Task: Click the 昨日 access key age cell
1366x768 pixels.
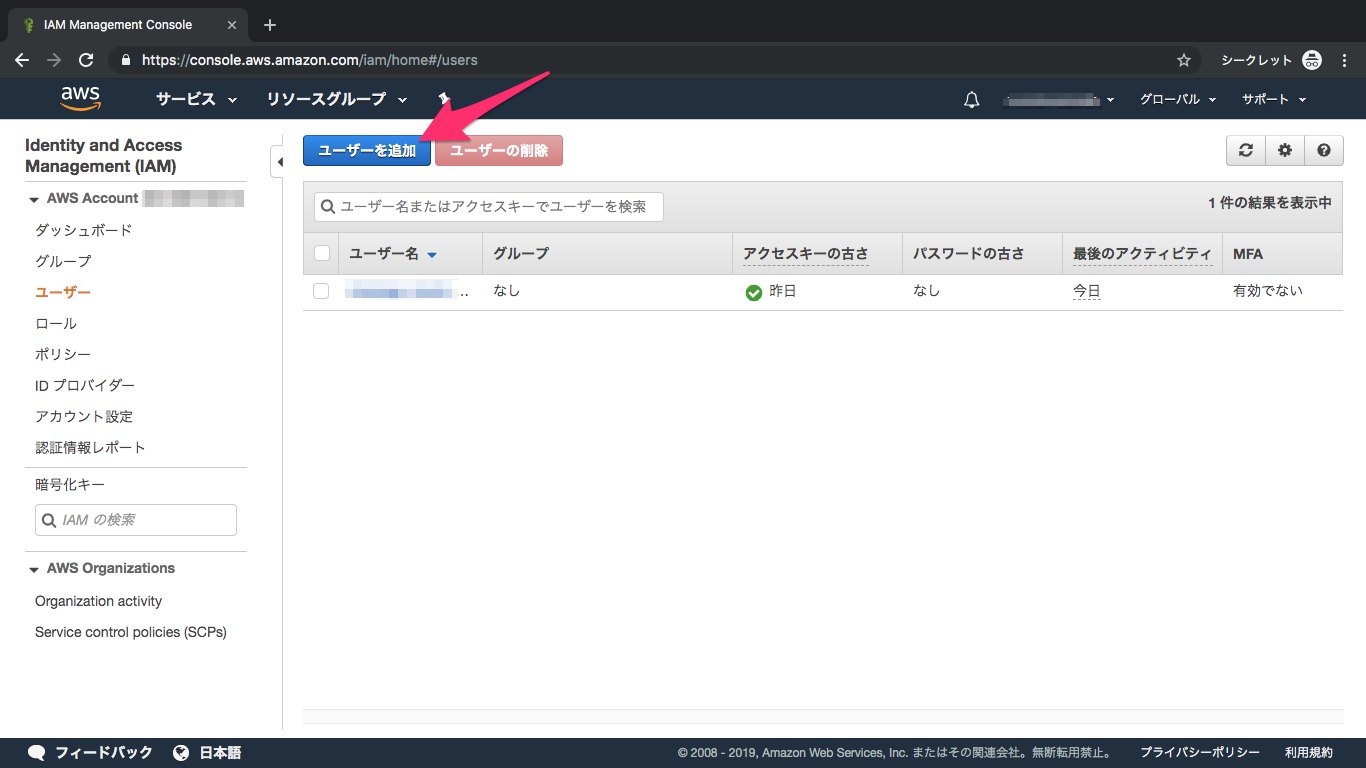Action: 783,292
